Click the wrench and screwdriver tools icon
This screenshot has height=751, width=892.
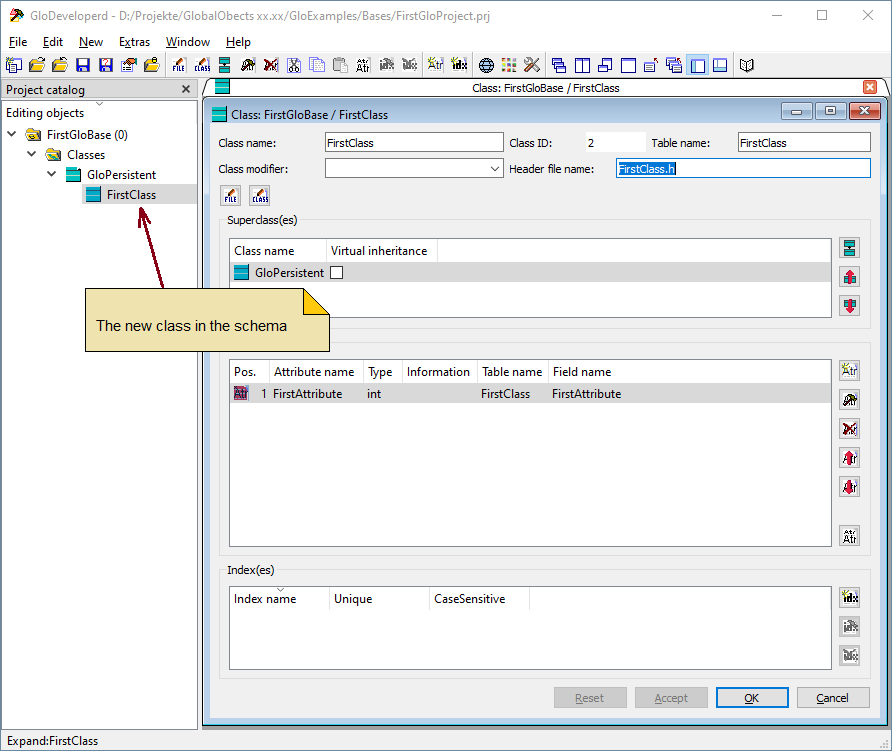[532, 65]
